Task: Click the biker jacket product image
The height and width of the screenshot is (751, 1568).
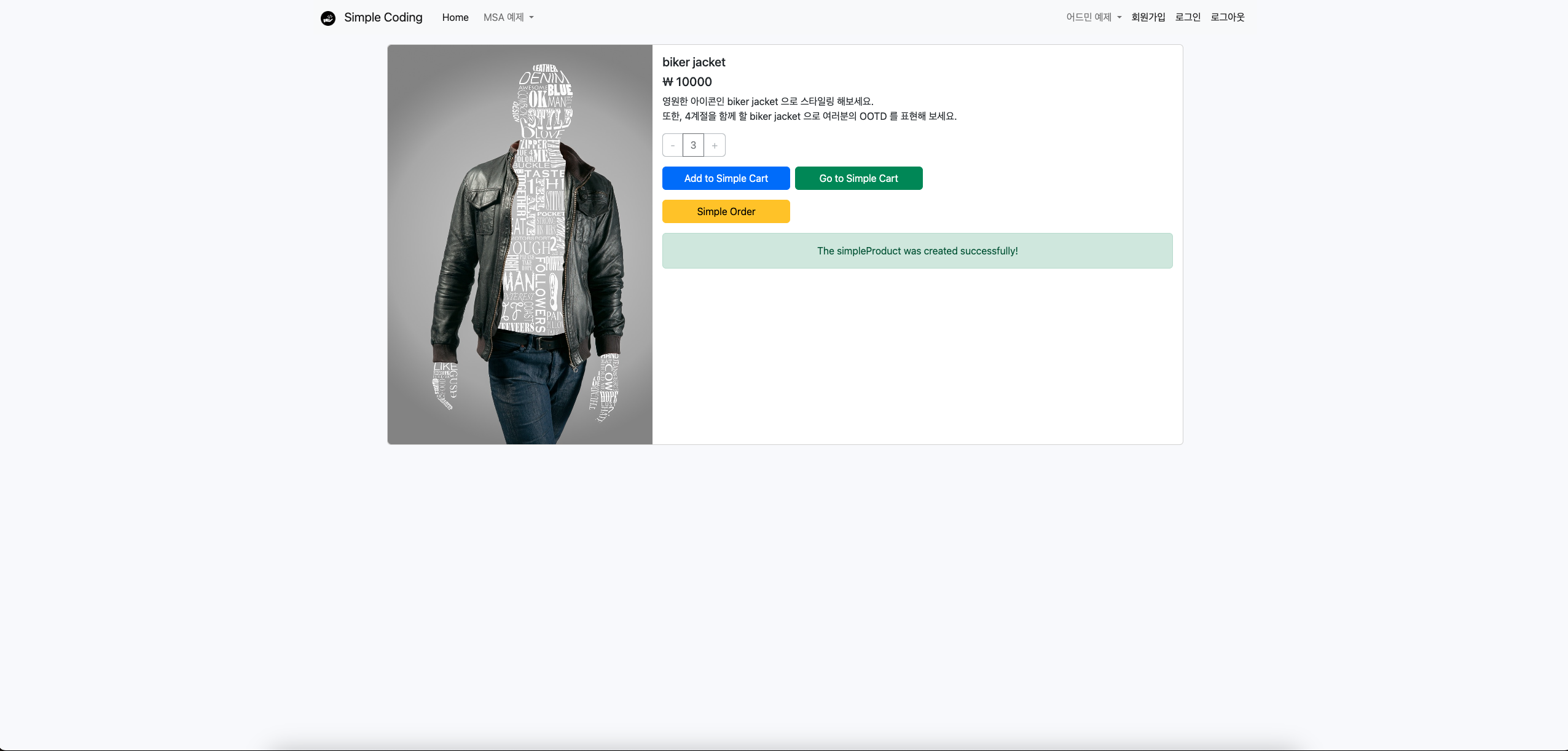Action: coord(520,245)
